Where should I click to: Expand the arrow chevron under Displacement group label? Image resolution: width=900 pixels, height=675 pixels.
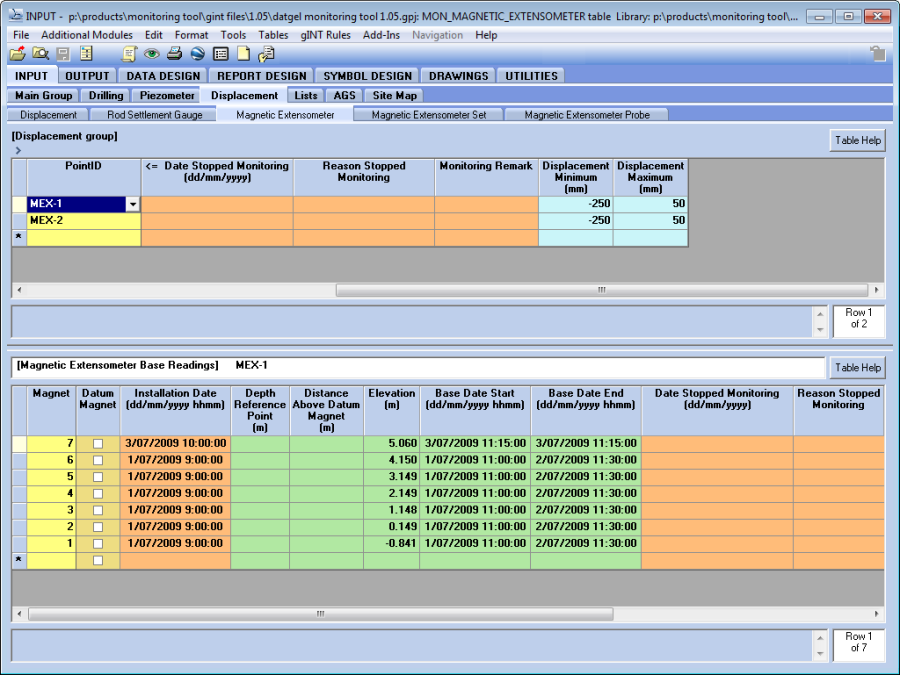18,150
